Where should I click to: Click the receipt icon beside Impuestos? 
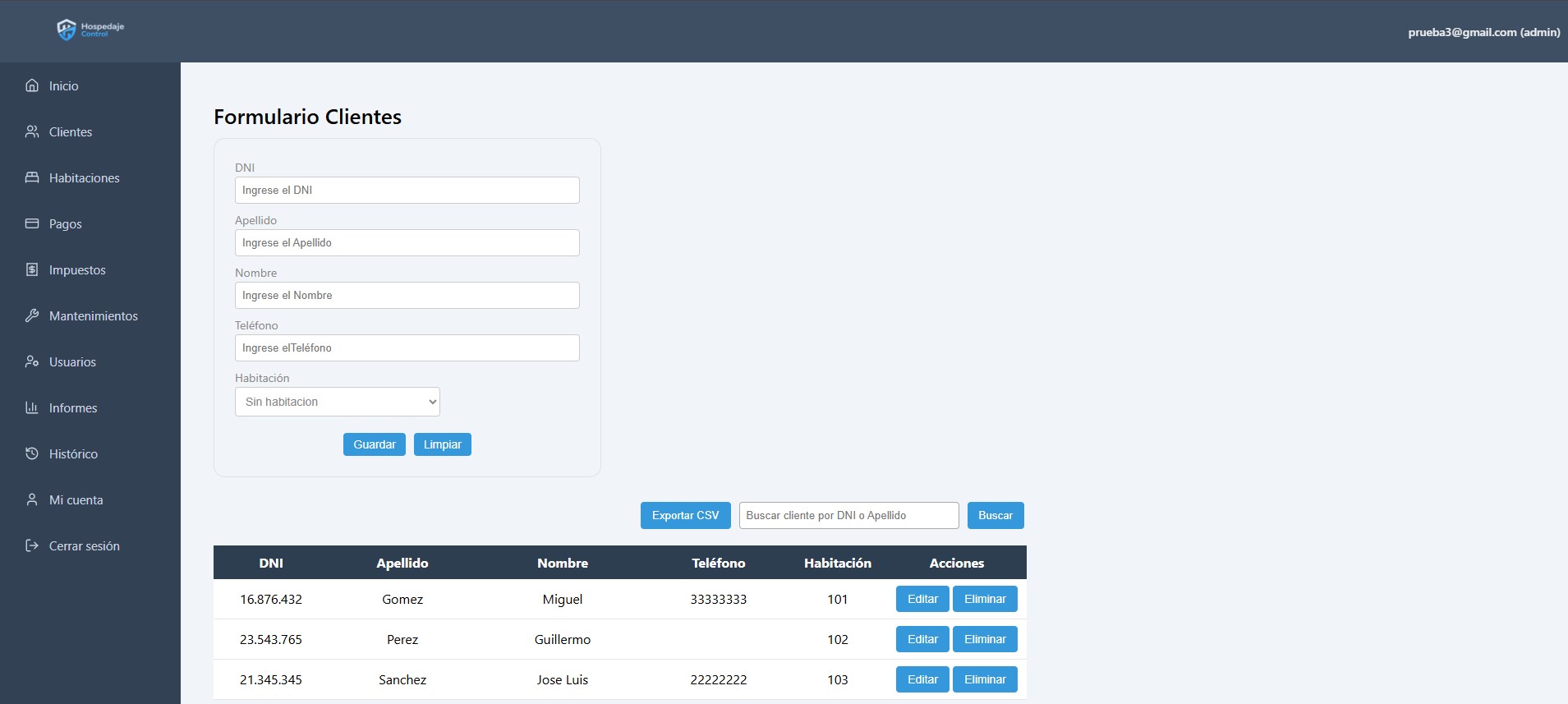(32, 269)
